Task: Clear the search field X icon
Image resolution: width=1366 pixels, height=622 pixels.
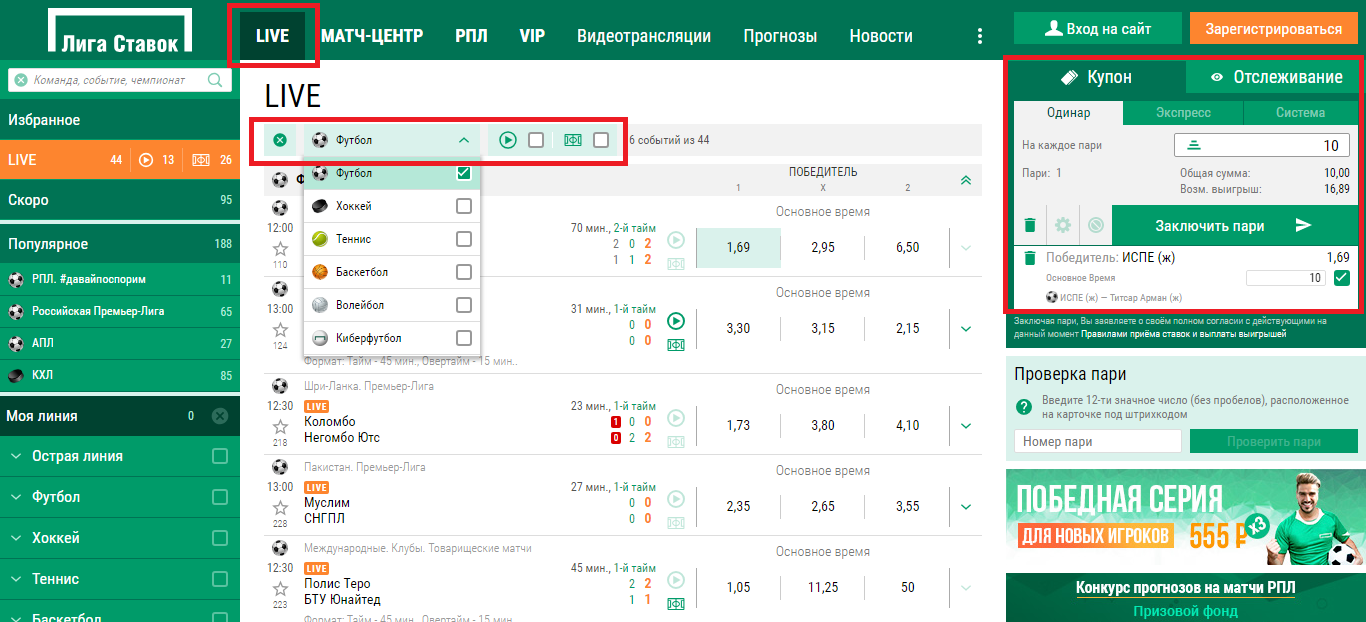Action: click(21, 80)
